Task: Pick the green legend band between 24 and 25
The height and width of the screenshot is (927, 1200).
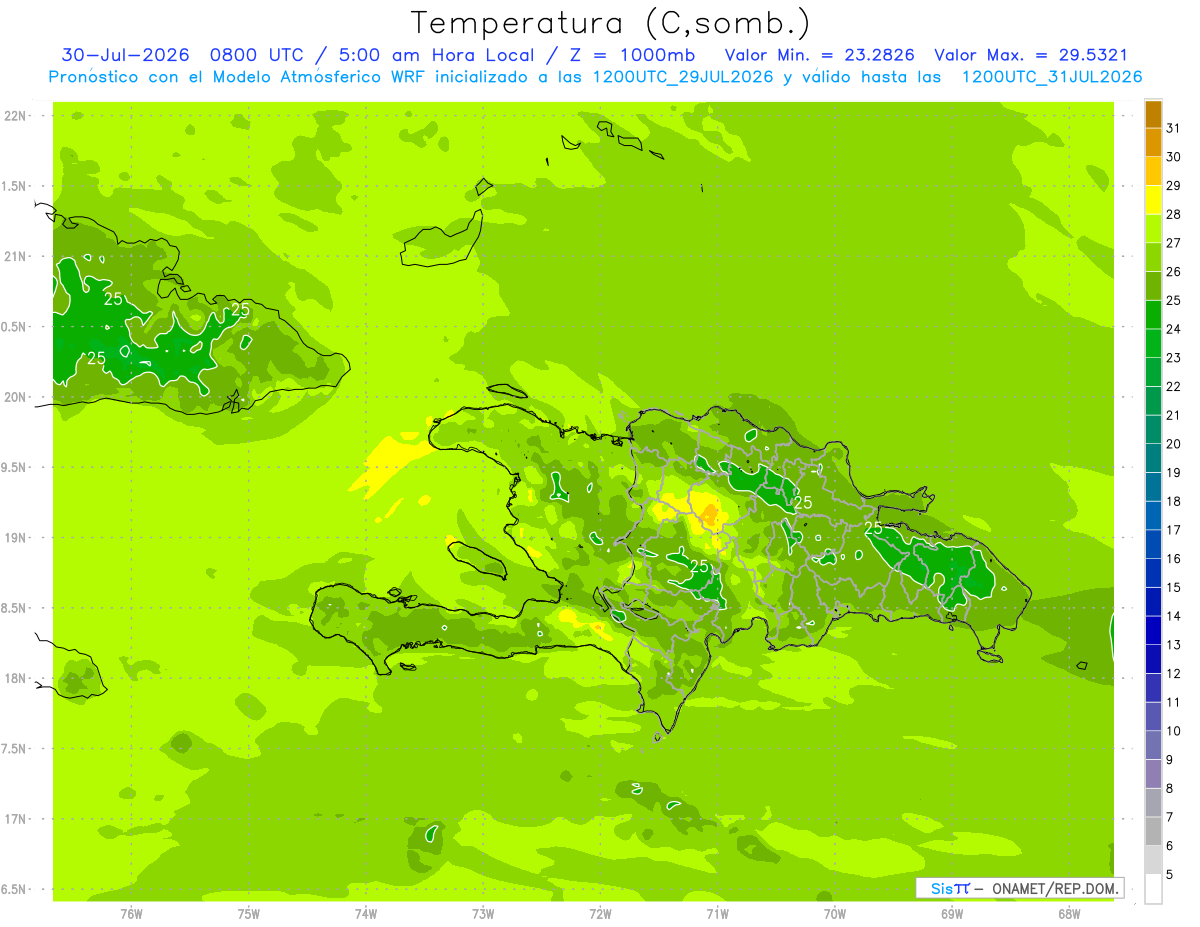Action: (1153, 314)
